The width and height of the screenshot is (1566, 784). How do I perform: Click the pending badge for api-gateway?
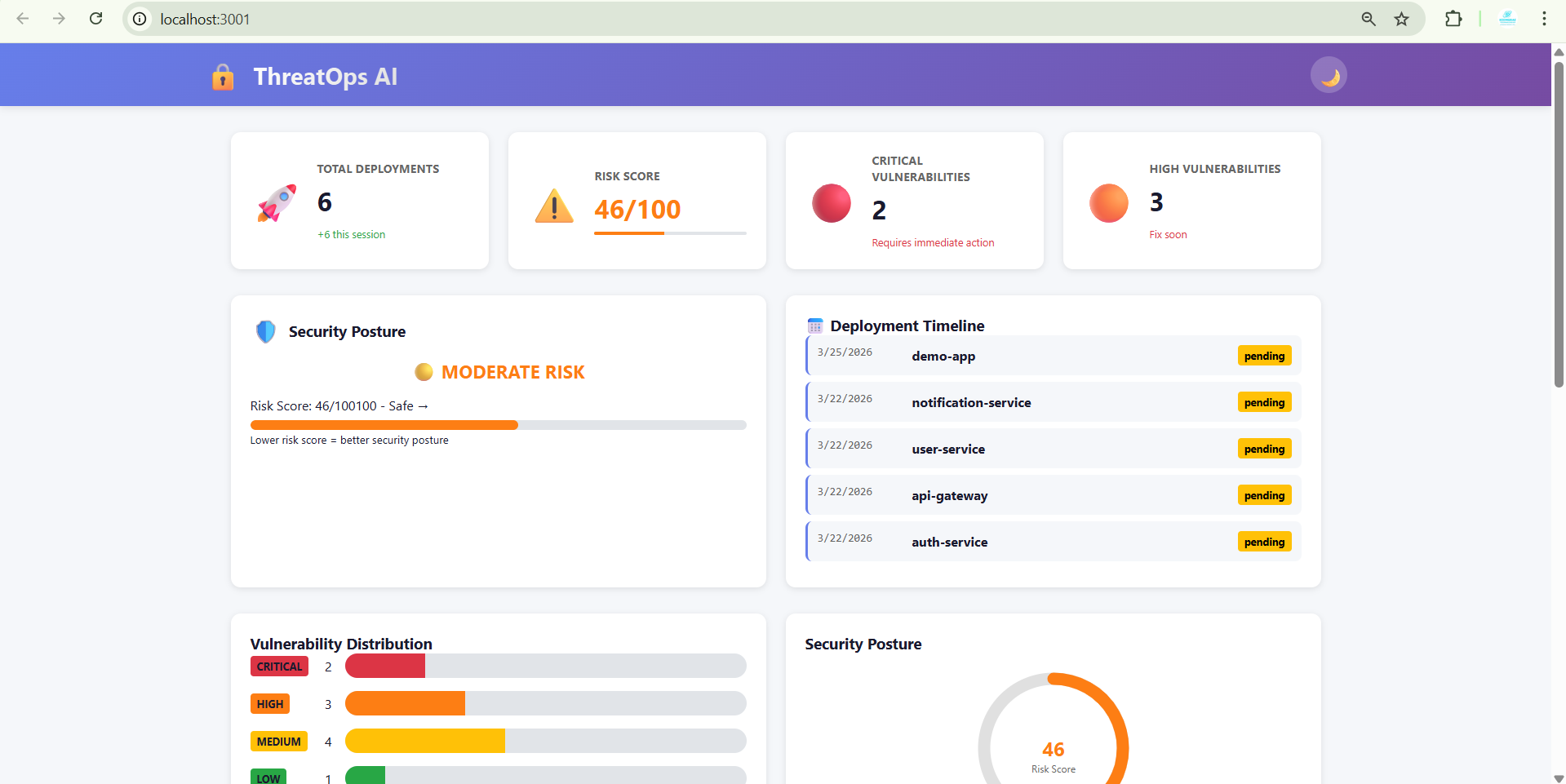point(1264,495)
